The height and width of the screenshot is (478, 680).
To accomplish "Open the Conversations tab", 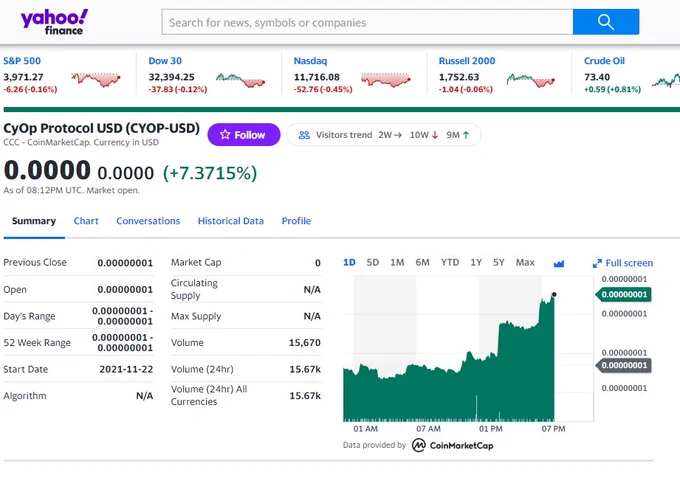I will pos(148,221).
